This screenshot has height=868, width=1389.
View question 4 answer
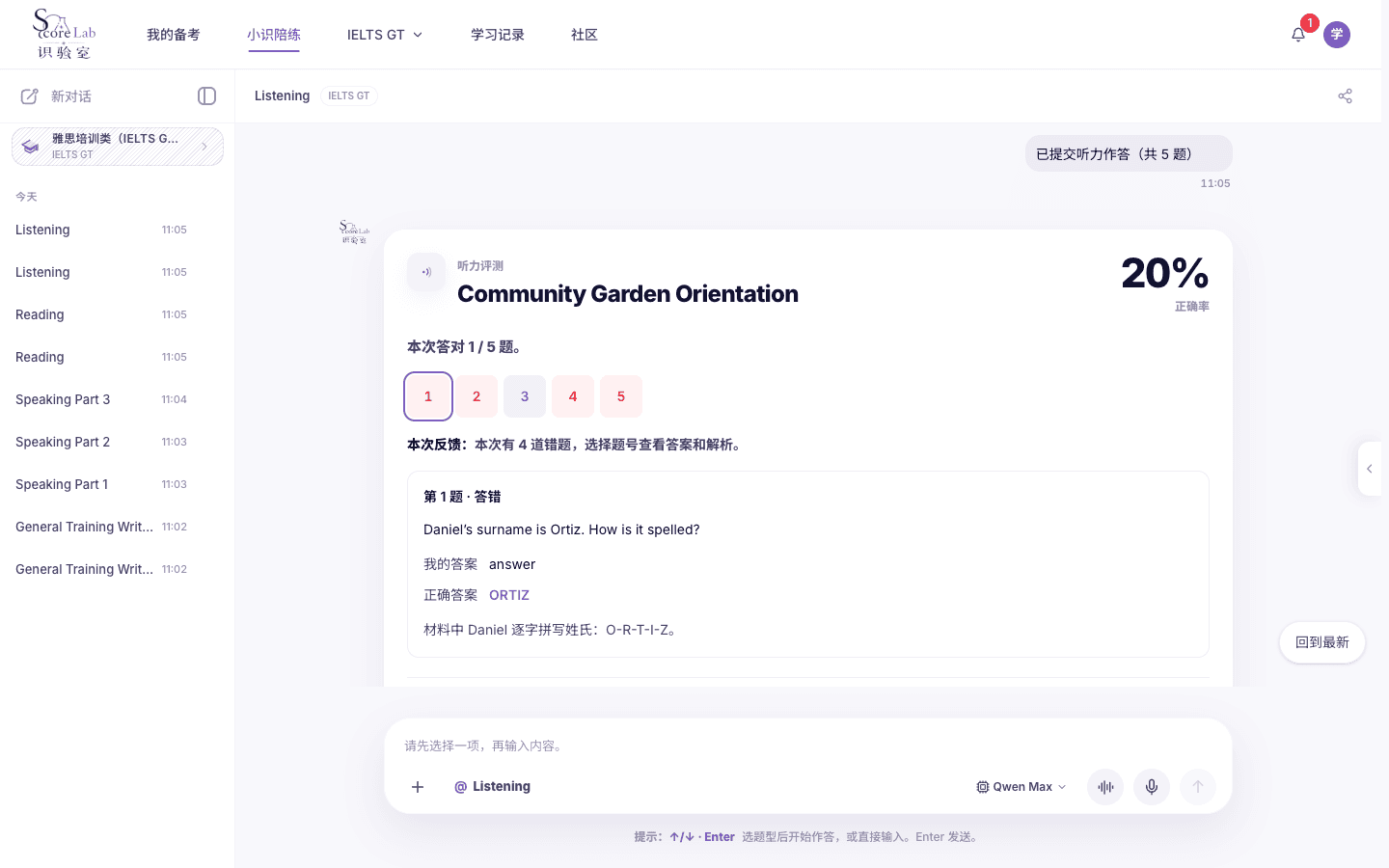point(573,396)
